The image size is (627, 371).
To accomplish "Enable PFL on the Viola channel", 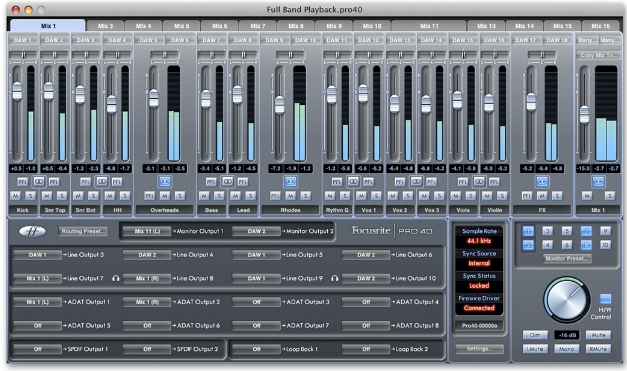I will pyautogui.click(x=463, y=182).
